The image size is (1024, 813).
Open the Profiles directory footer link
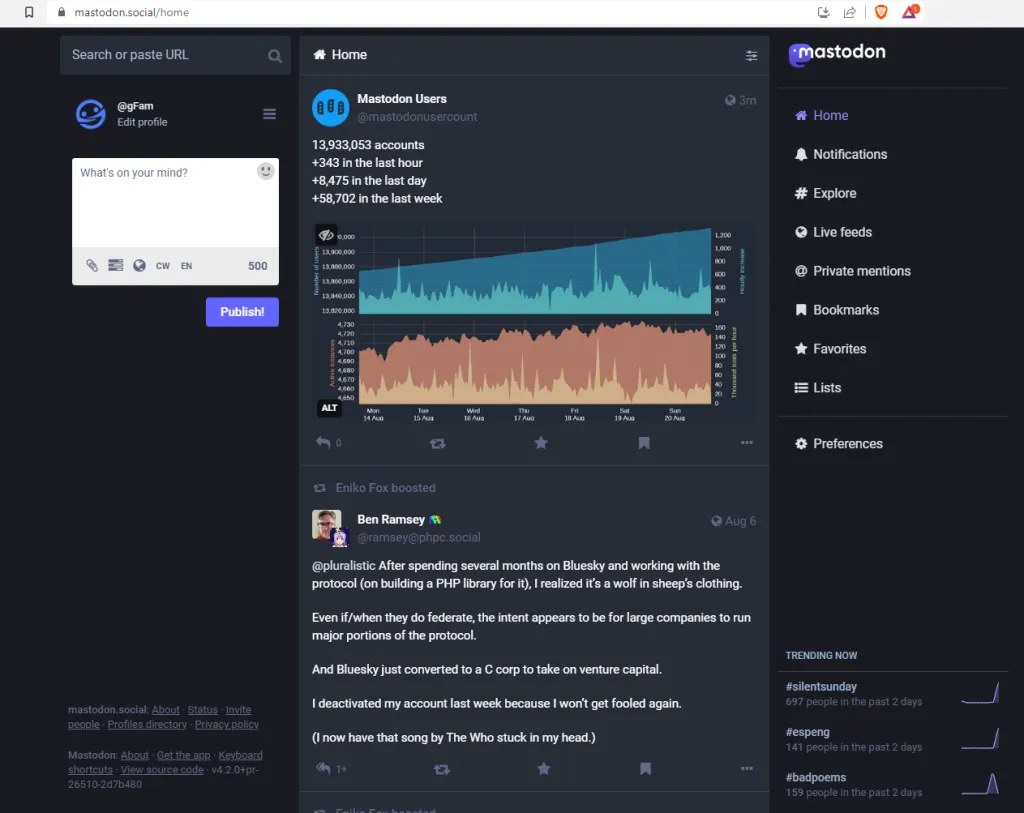click(147, 724)
